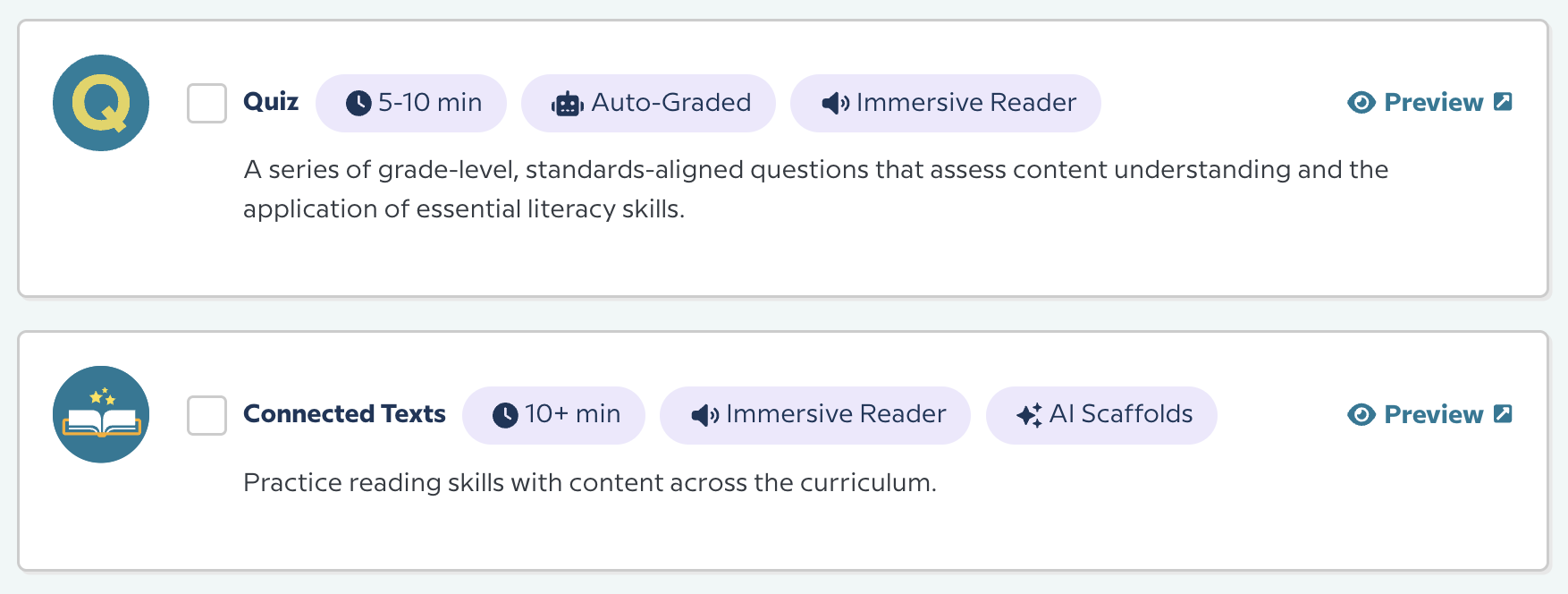1568x594 pixels.
Task: Click the AI Scaffolds tag label
Action: pos(1121,414)
